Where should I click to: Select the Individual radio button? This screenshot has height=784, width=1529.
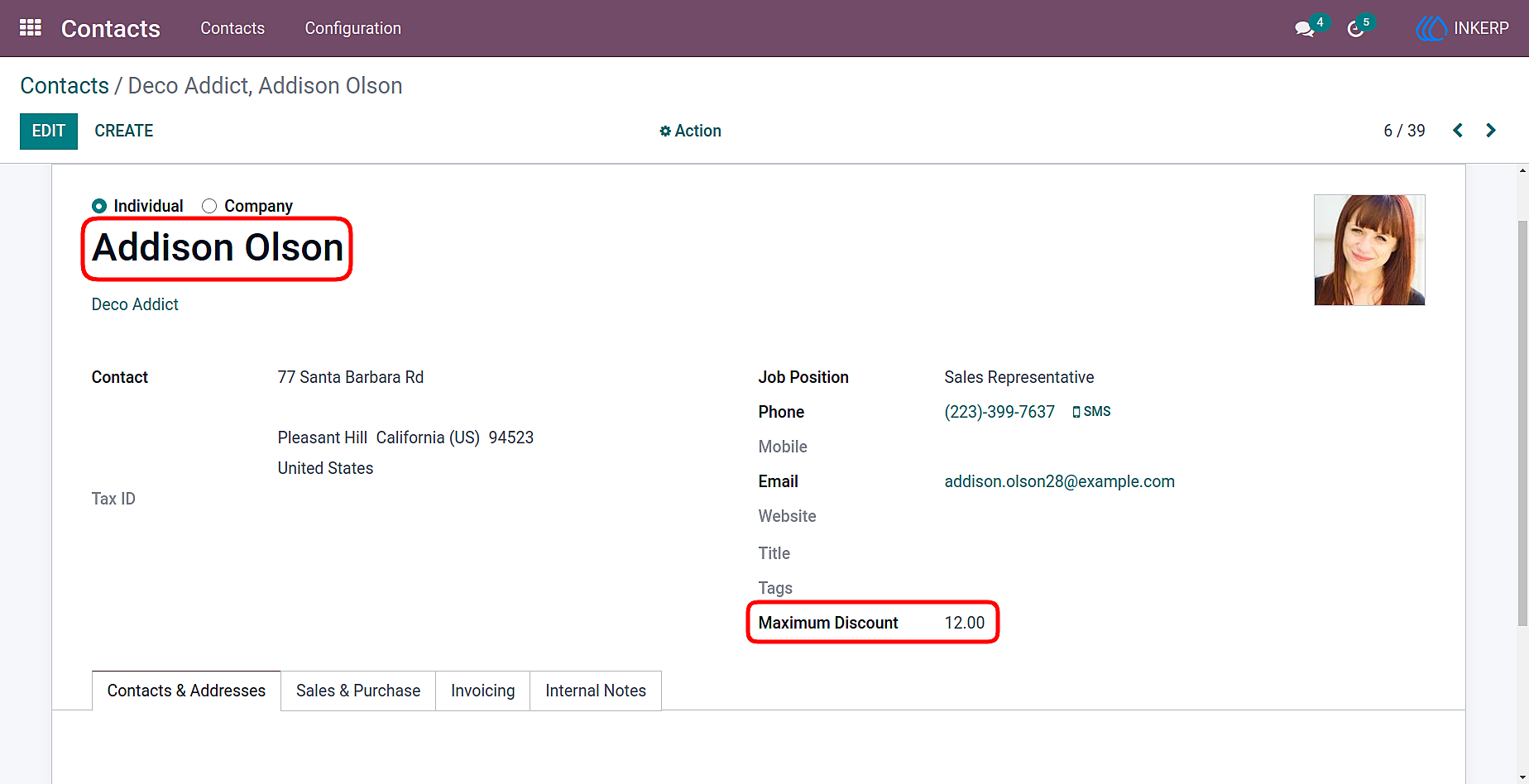(99, 206)
